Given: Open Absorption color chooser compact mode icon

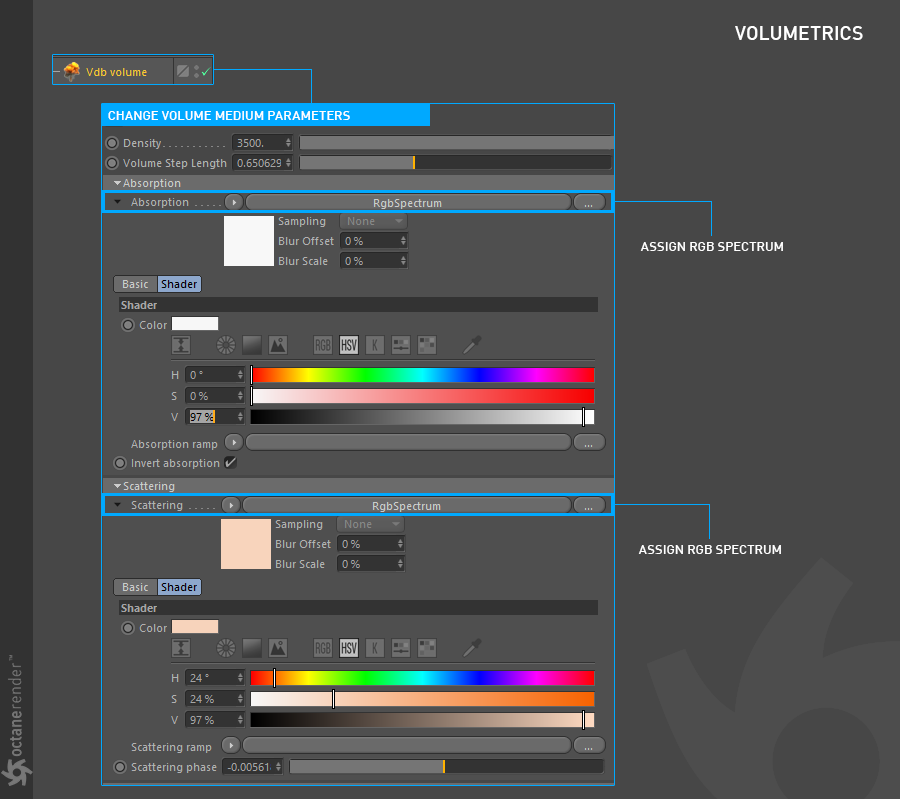Looking at the screenshot, I should (x=181, y=345).
